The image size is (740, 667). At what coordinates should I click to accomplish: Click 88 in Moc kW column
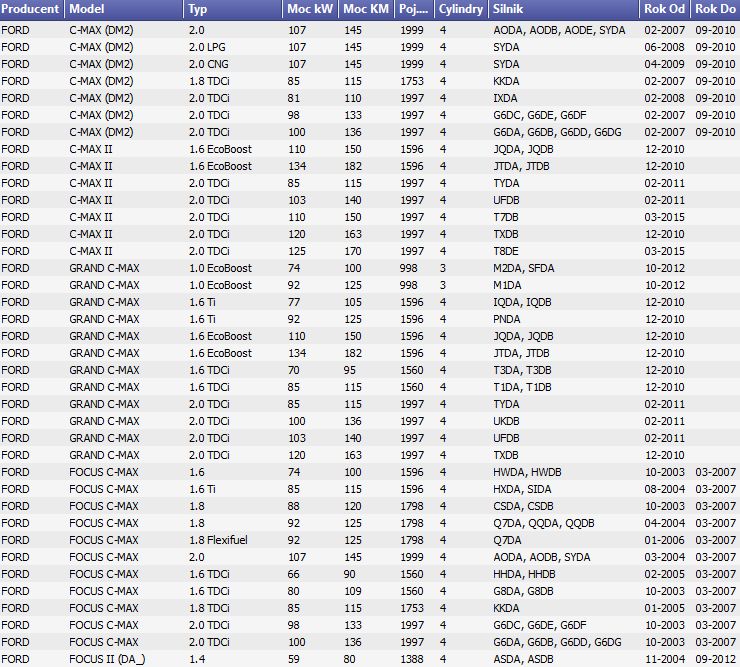click(x=294, y=506)
